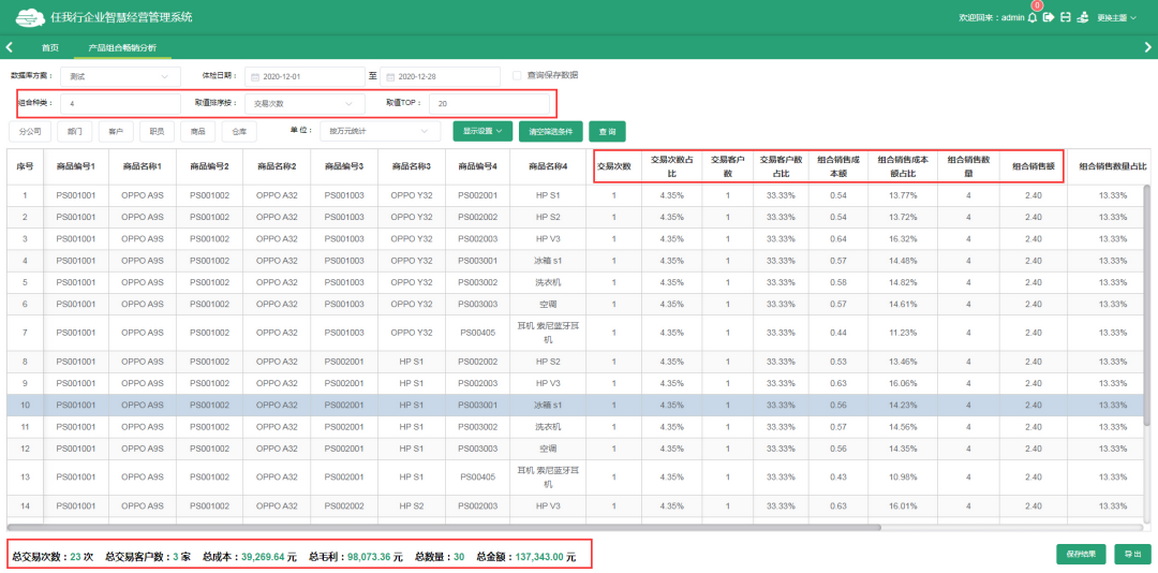Screen dimensions: 1158x573
Task: Switch to the 首页 tab
Action: pyautogui.click(x=50, y=48)
